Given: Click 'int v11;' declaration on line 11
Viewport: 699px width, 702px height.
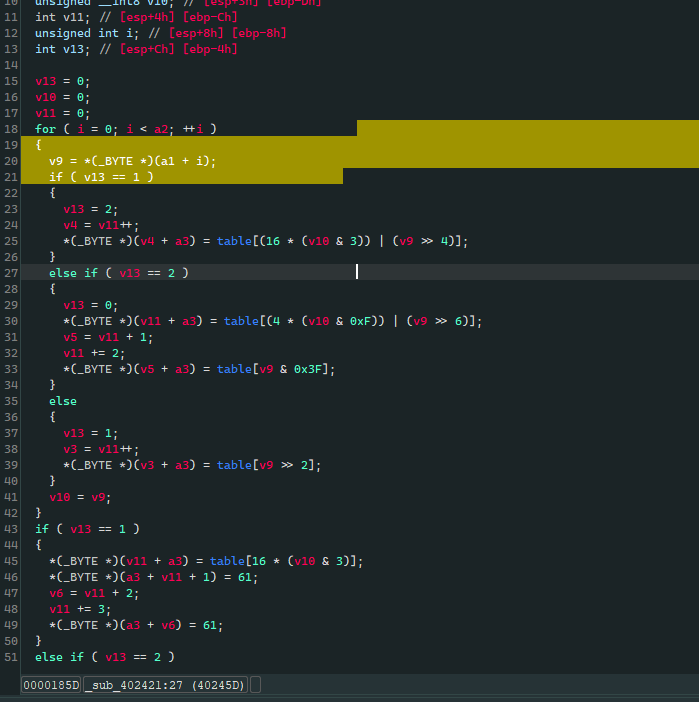Looking at the screenshot, I should (x=63, y=17).
